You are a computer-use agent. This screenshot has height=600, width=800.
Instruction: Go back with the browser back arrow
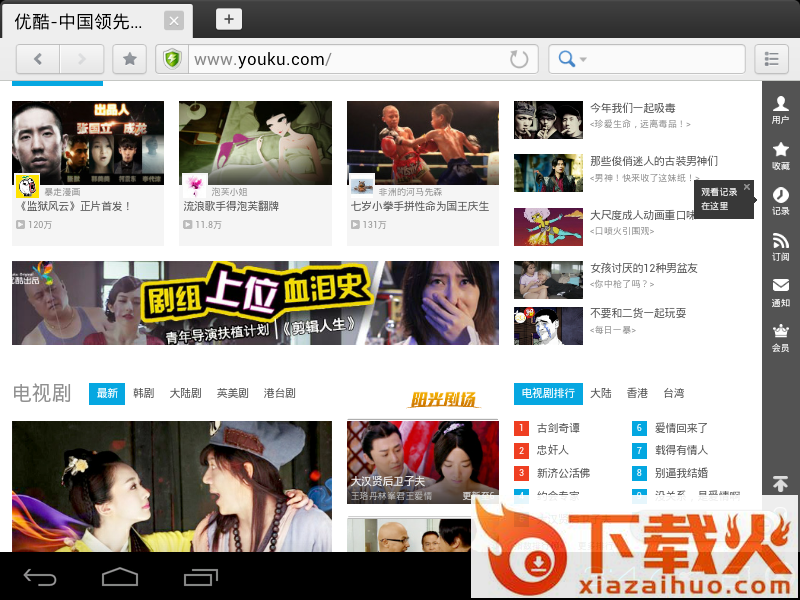(38, 59)
